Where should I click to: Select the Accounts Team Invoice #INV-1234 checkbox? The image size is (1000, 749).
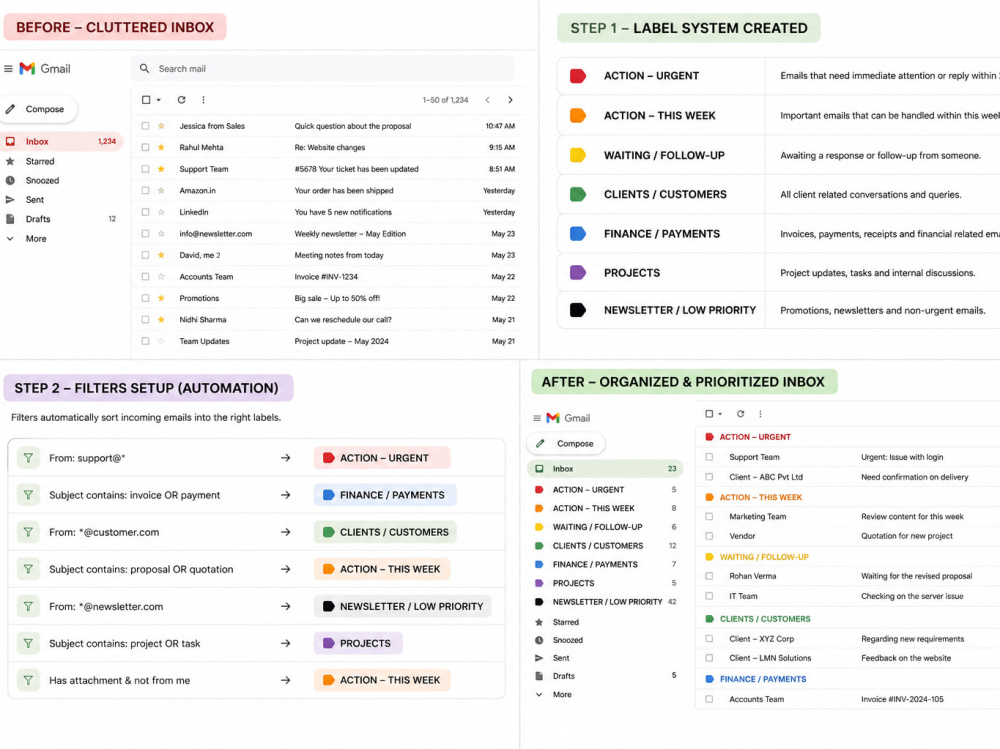point(145,276)
